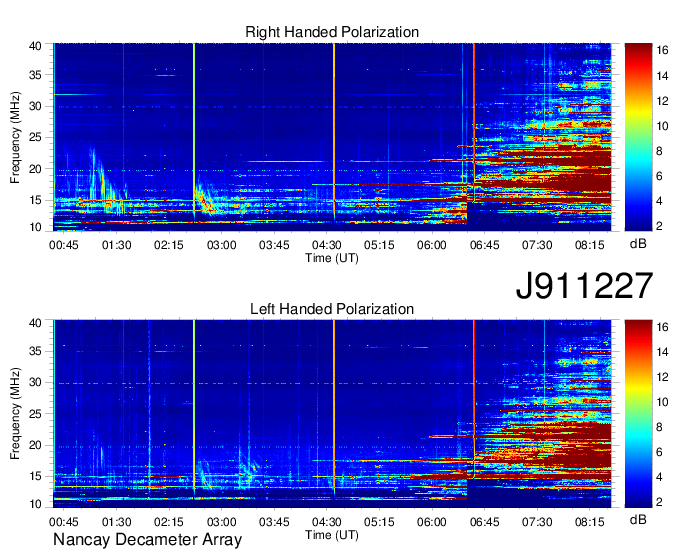This screenshot has width=680, height=552.
Task: Click 06:00 tick on Left Handed time axis
Action: (x=432, y=522)
